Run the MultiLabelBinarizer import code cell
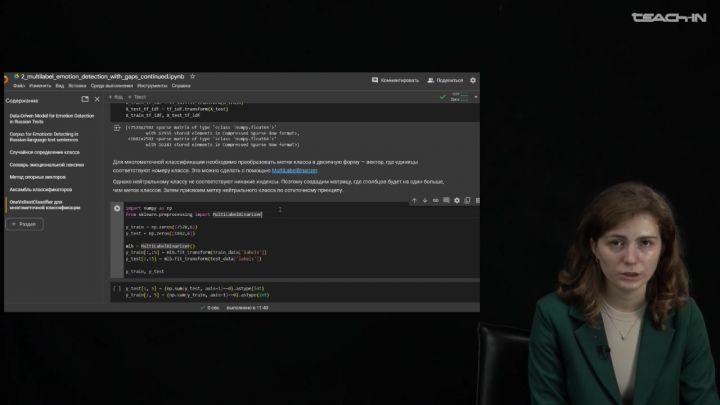This screenshot has height=405, width=720. pos(117,208)
